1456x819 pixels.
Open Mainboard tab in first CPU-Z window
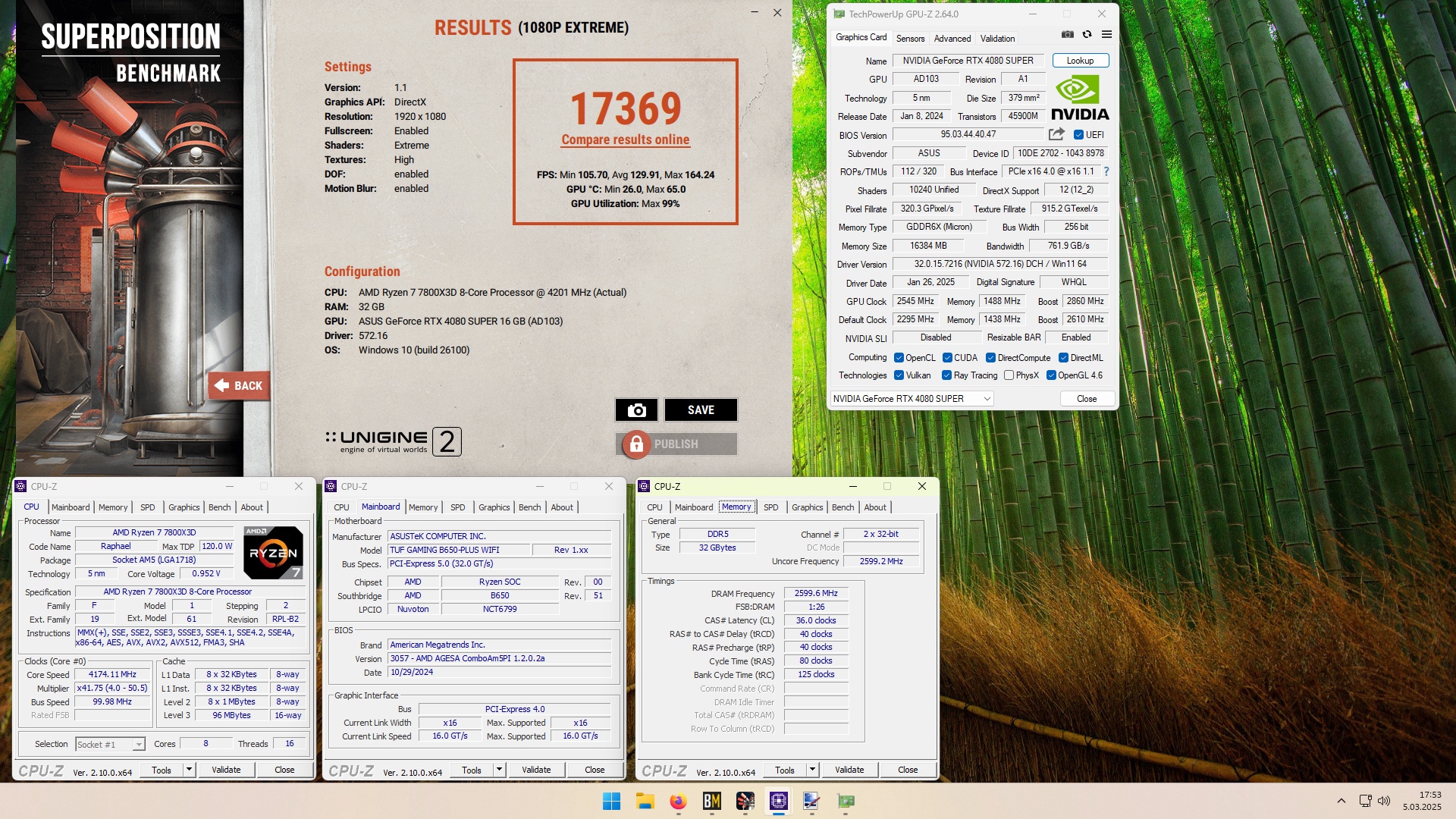click(71, 507)
